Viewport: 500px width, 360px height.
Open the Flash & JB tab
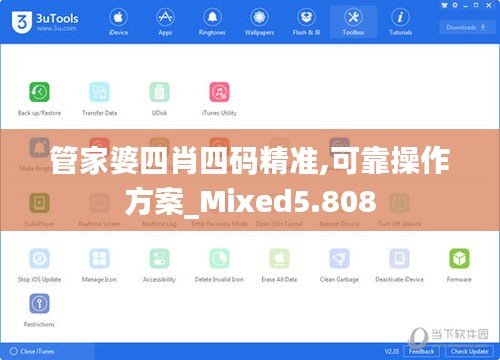click(x=306, y=22)
